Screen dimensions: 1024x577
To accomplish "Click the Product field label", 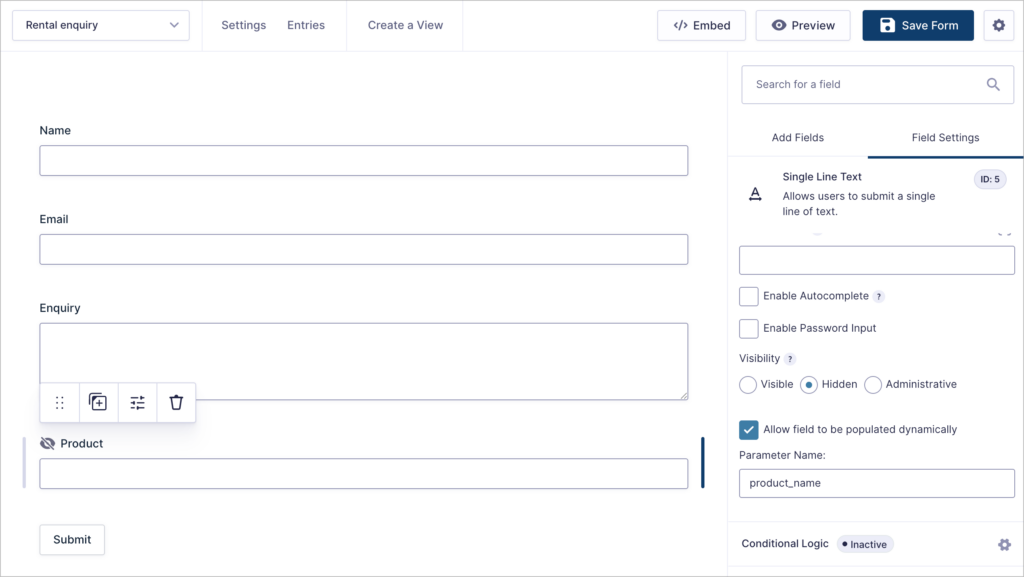I will 82,444.
